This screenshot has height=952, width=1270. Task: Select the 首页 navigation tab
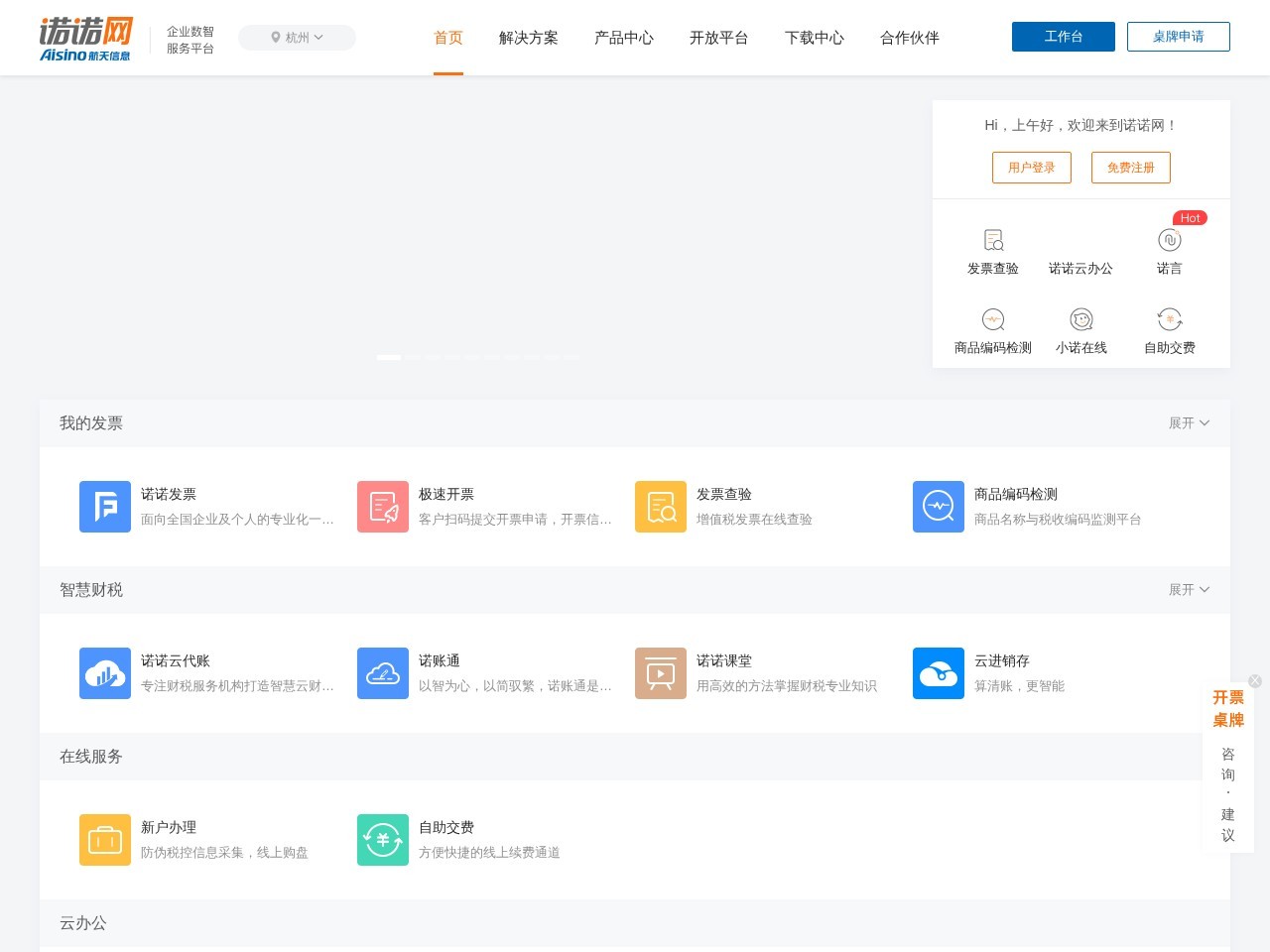click(x=448, y=38)
